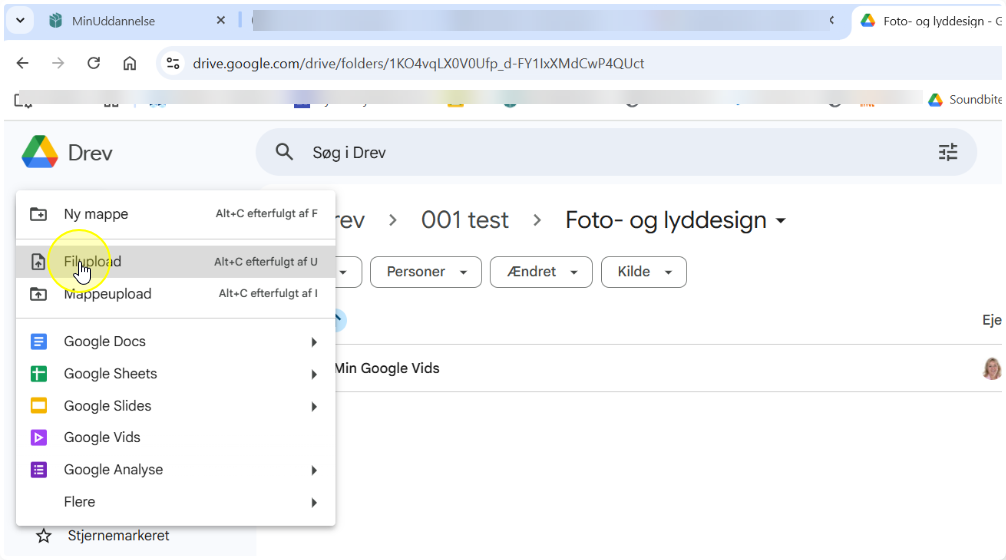Click the owner avatar for Min Google Vids

(991, 368)
